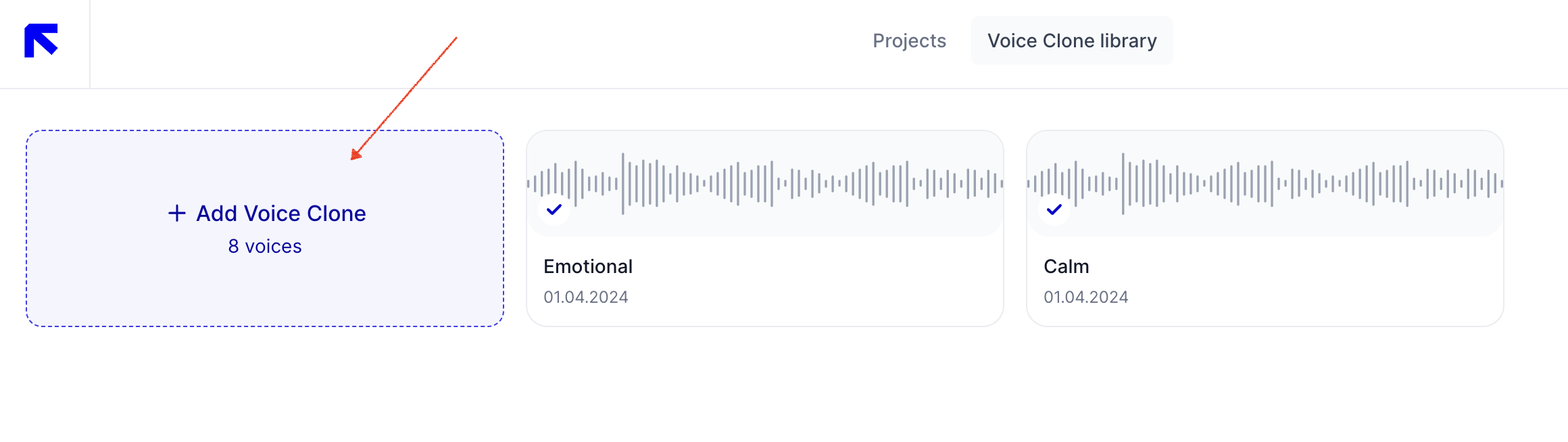Select the Calm voice clone card

[1265, 228]
